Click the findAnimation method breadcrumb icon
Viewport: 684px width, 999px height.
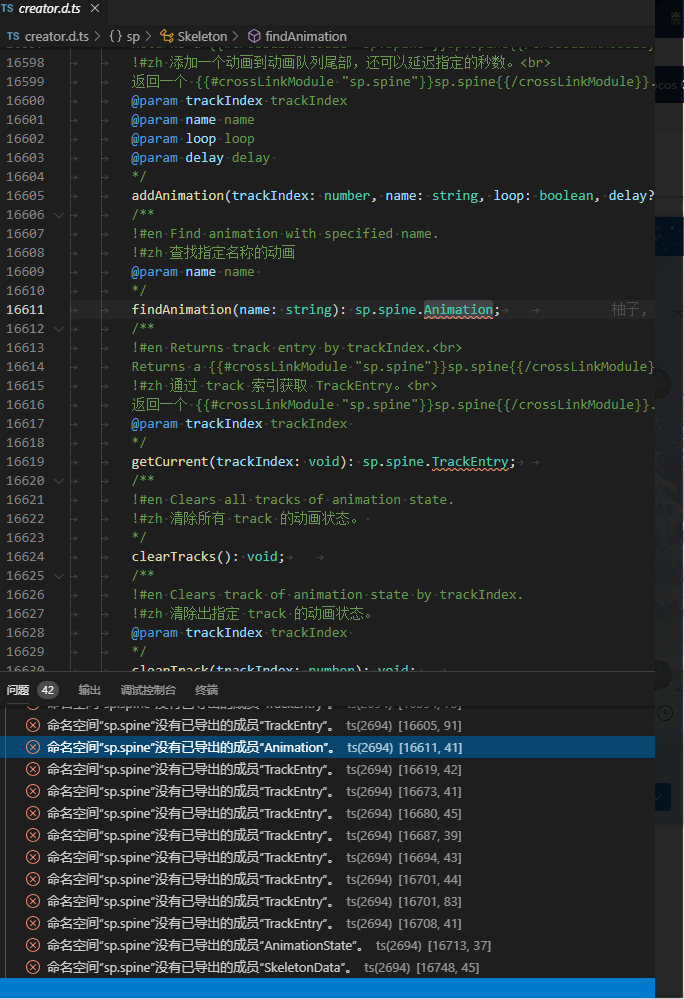(254, 36)
